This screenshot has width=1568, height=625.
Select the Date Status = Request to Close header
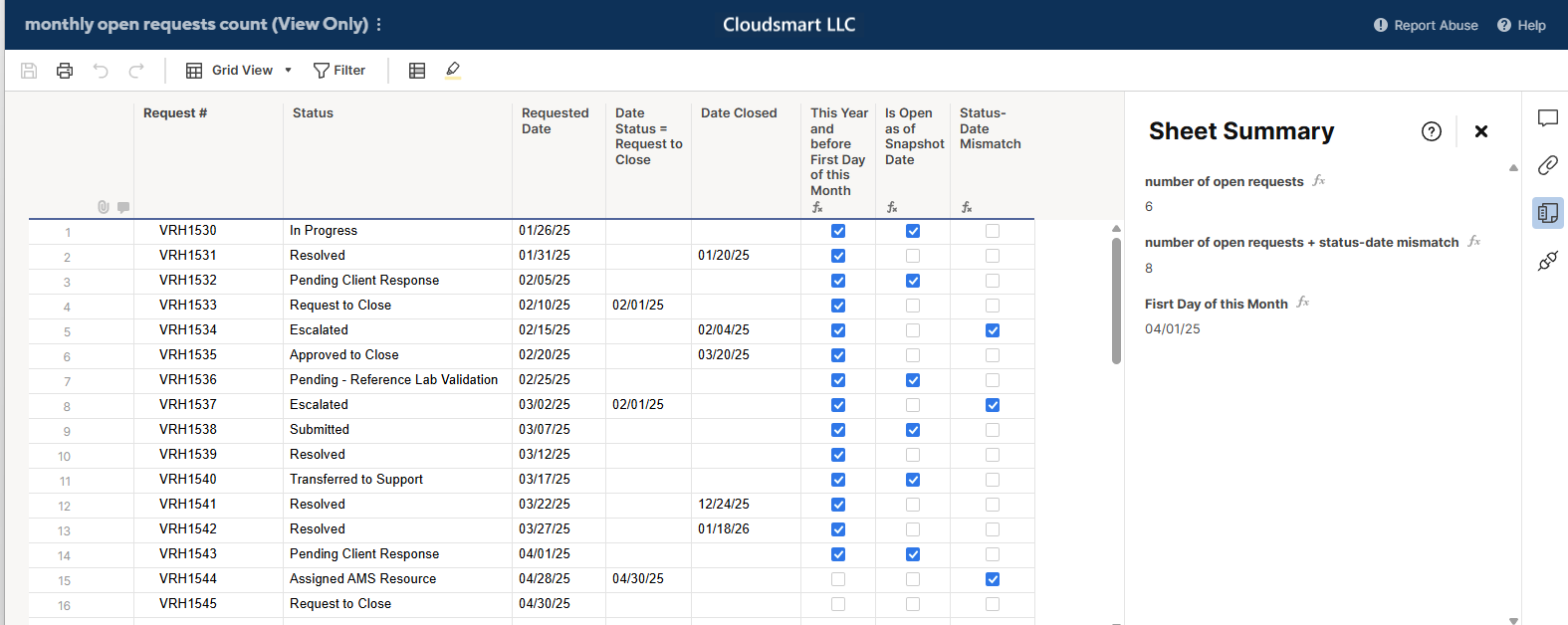[648, 159]
